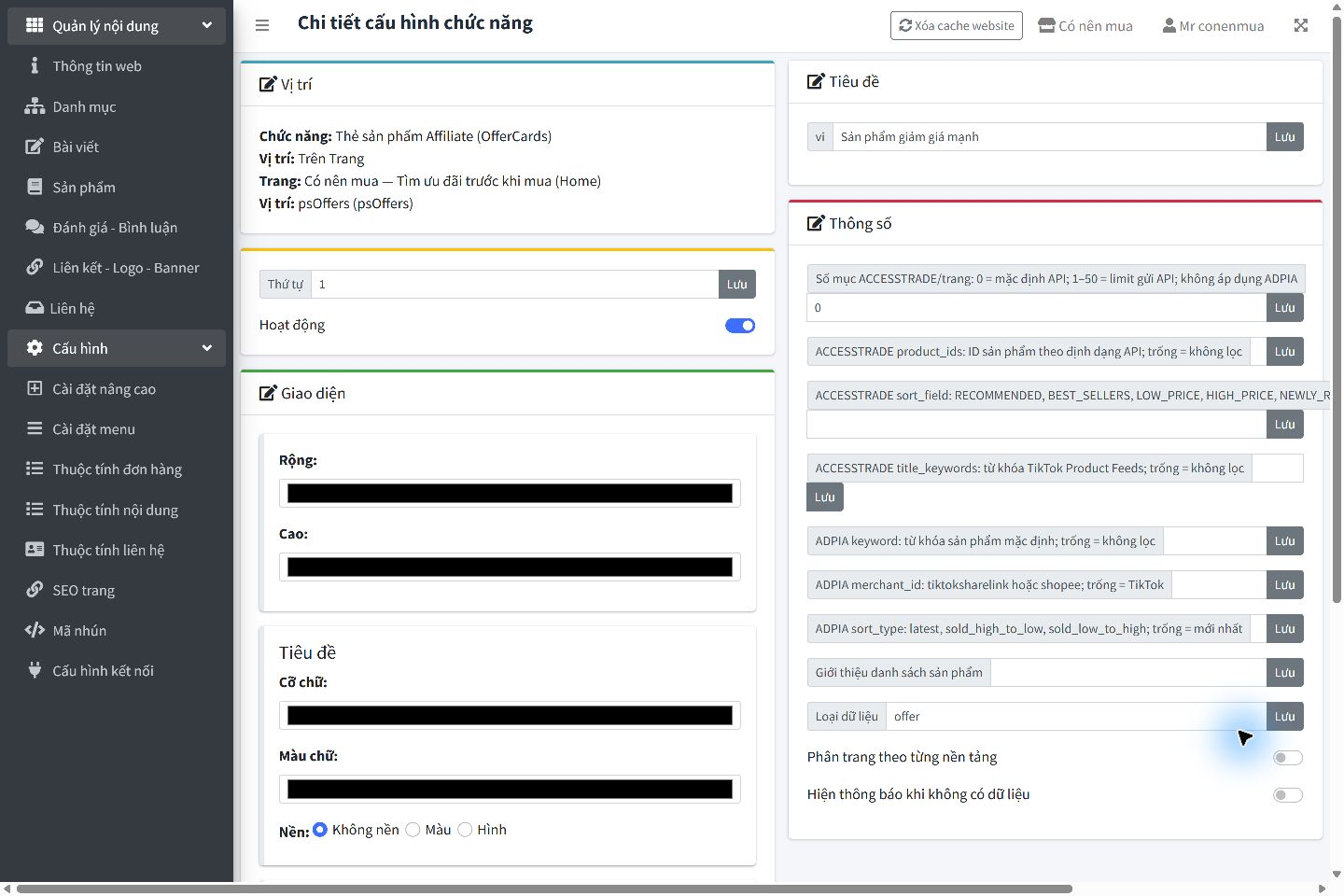Viewport: 1344px width, 896px height.
Task: Click the Bài viết edit icon
Action: 35,147
